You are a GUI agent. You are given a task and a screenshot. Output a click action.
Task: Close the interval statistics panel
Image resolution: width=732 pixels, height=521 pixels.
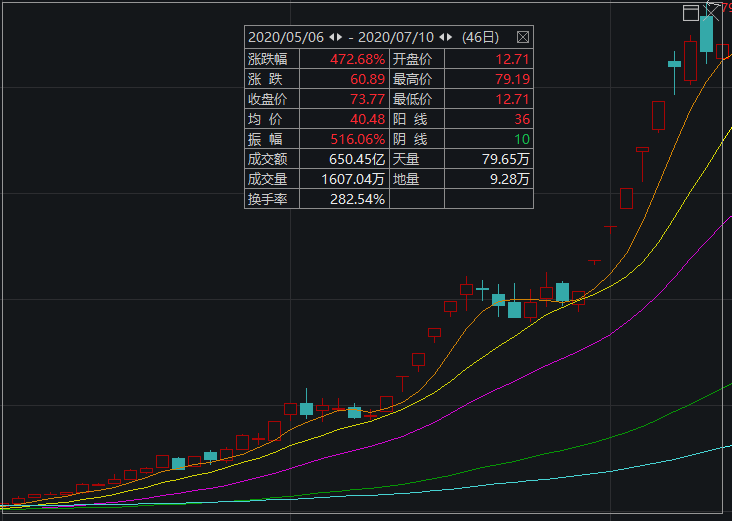click(523, 37)
